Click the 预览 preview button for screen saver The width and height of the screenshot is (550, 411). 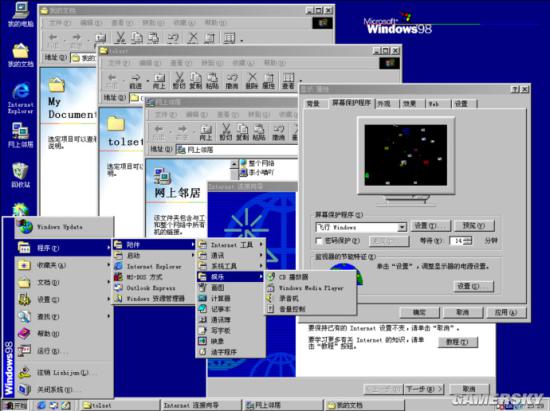pos(474,226)
